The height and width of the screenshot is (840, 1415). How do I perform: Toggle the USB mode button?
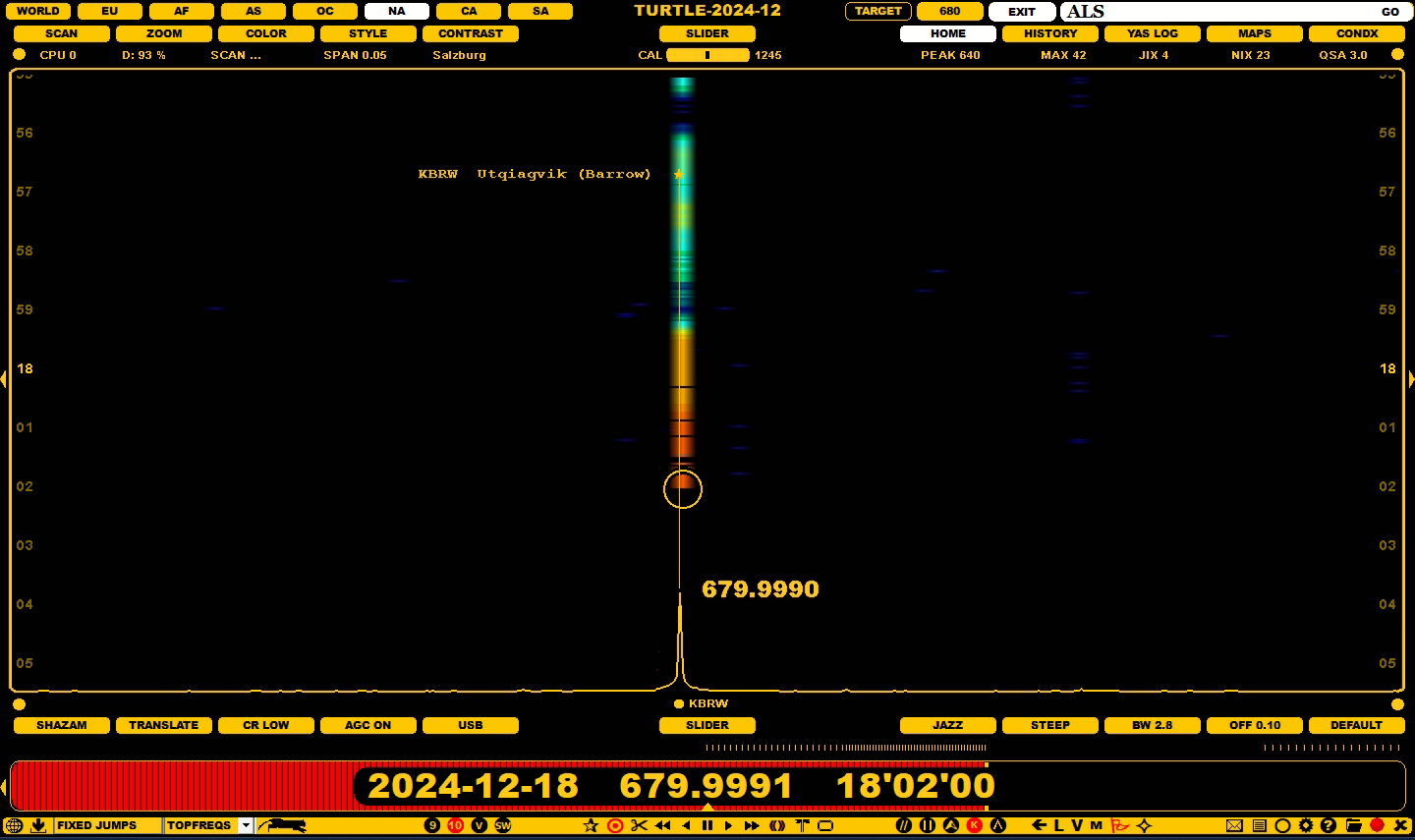(470, 725)
